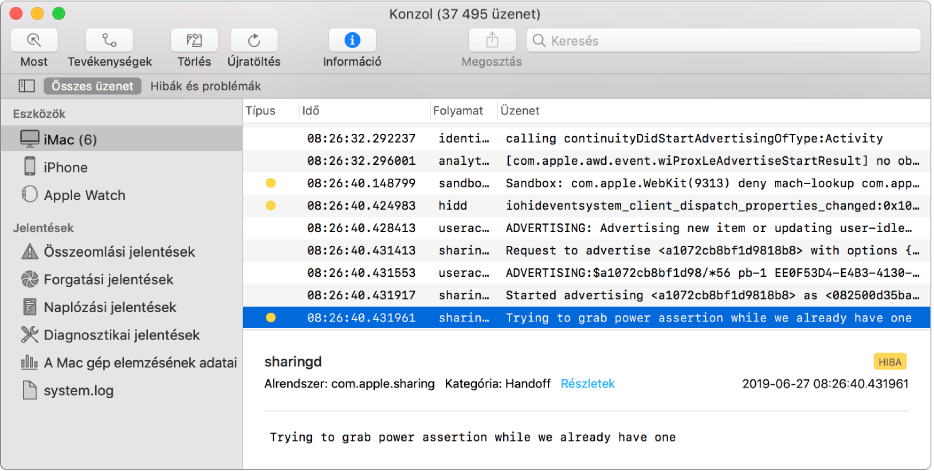Viewport: 934px width, 471px height.
Task: Toggle the blue Információ icon
Action: tap(352, 40)
